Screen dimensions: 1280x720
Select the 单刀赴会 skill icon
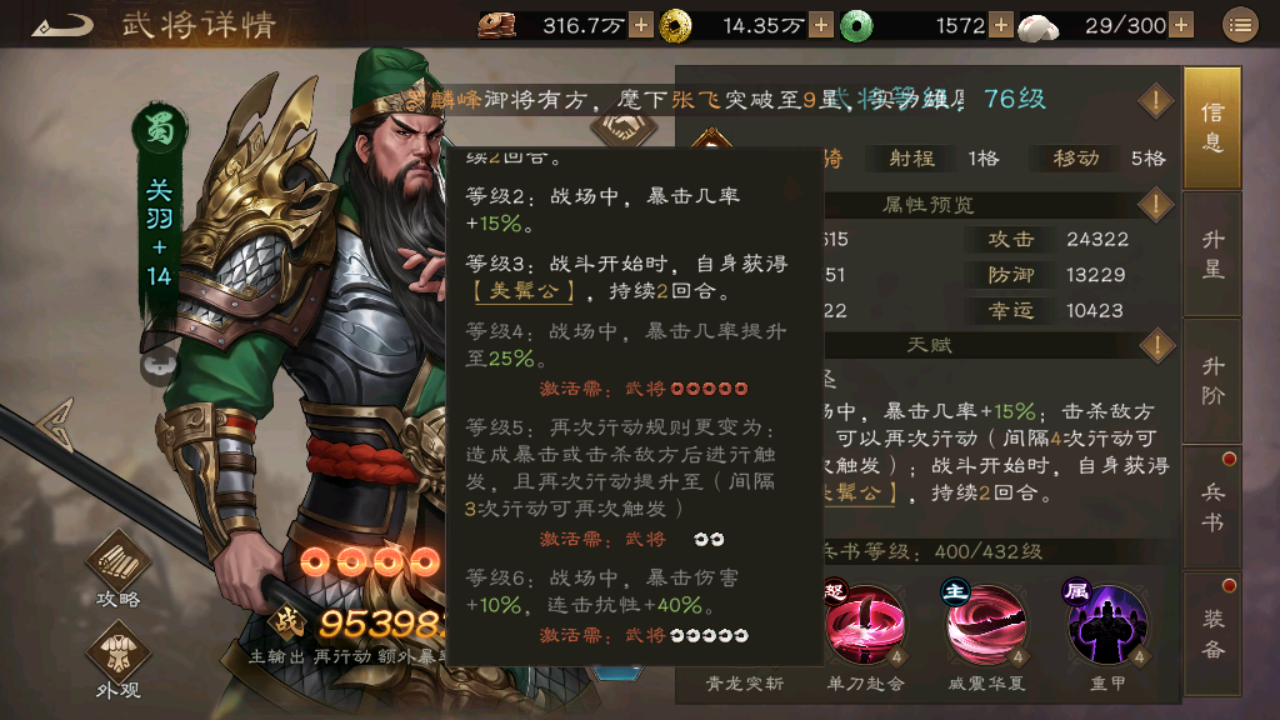point(865,625)
